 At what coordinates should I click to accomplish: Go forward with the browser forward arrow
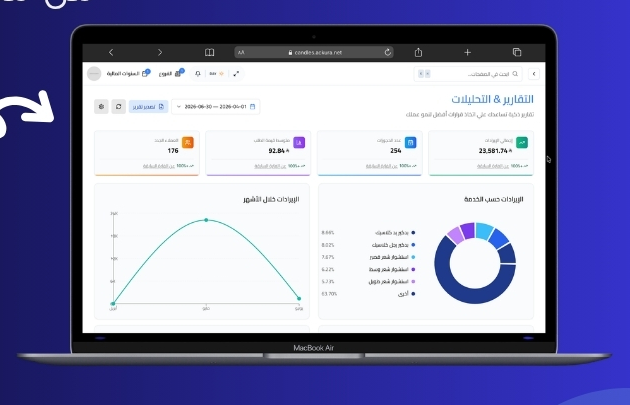point(160,52)
